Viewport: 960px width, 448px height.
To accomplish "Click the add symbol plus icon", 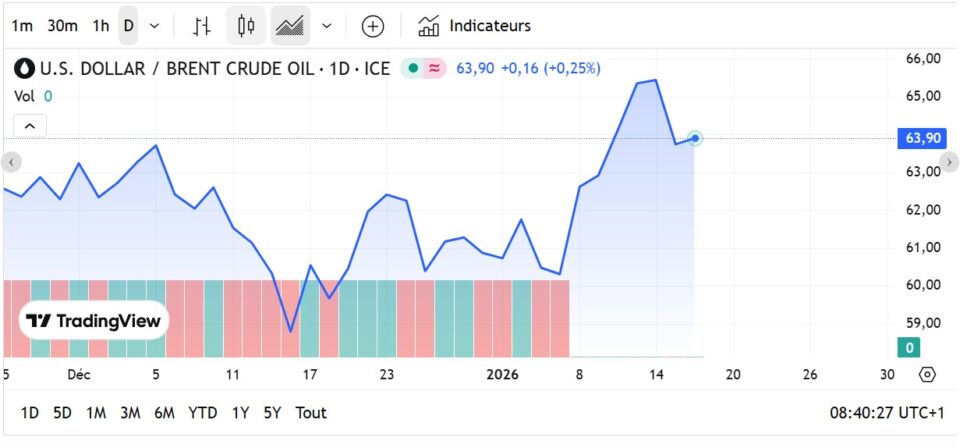I will tap(372, 26).
